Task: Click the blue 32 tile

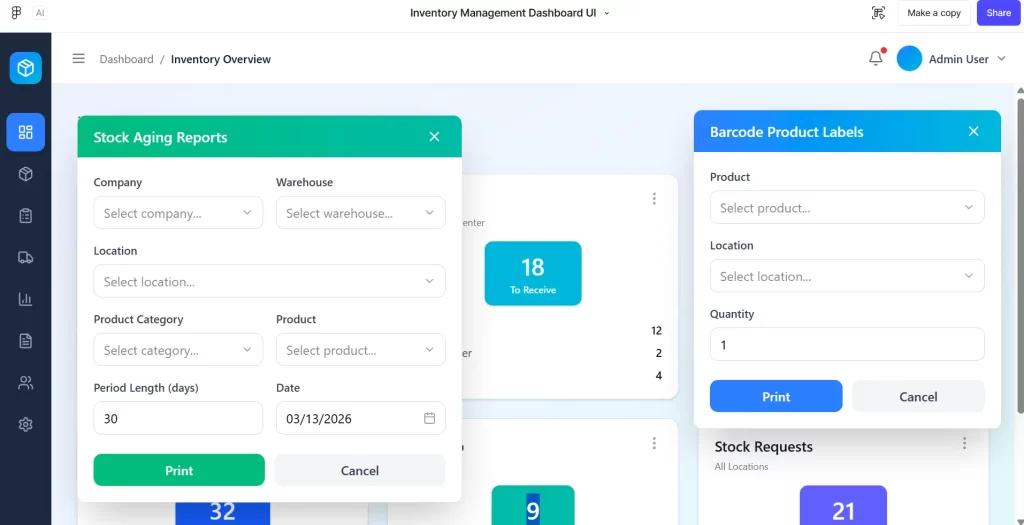Action: pyautogui.click(x=223, y=513)
